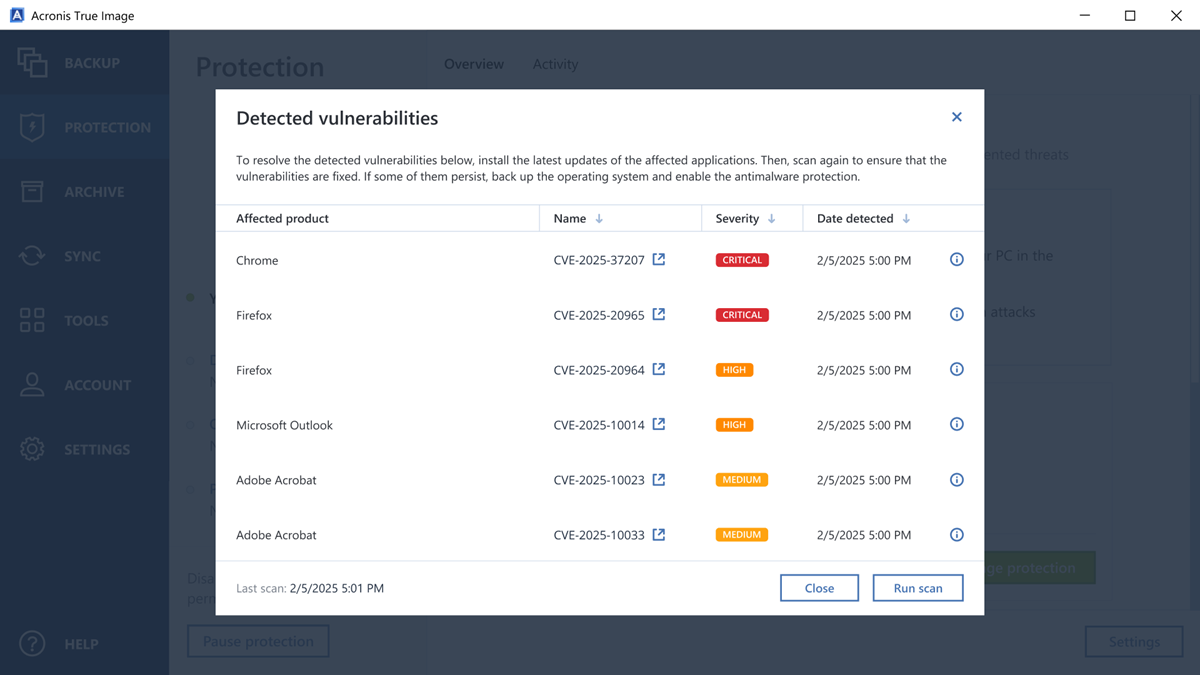Image resolution: width=1200 pixels, height=675 pixels.
Task: Open external link for CVE-2025-10014
Action: tap(659, 425)
